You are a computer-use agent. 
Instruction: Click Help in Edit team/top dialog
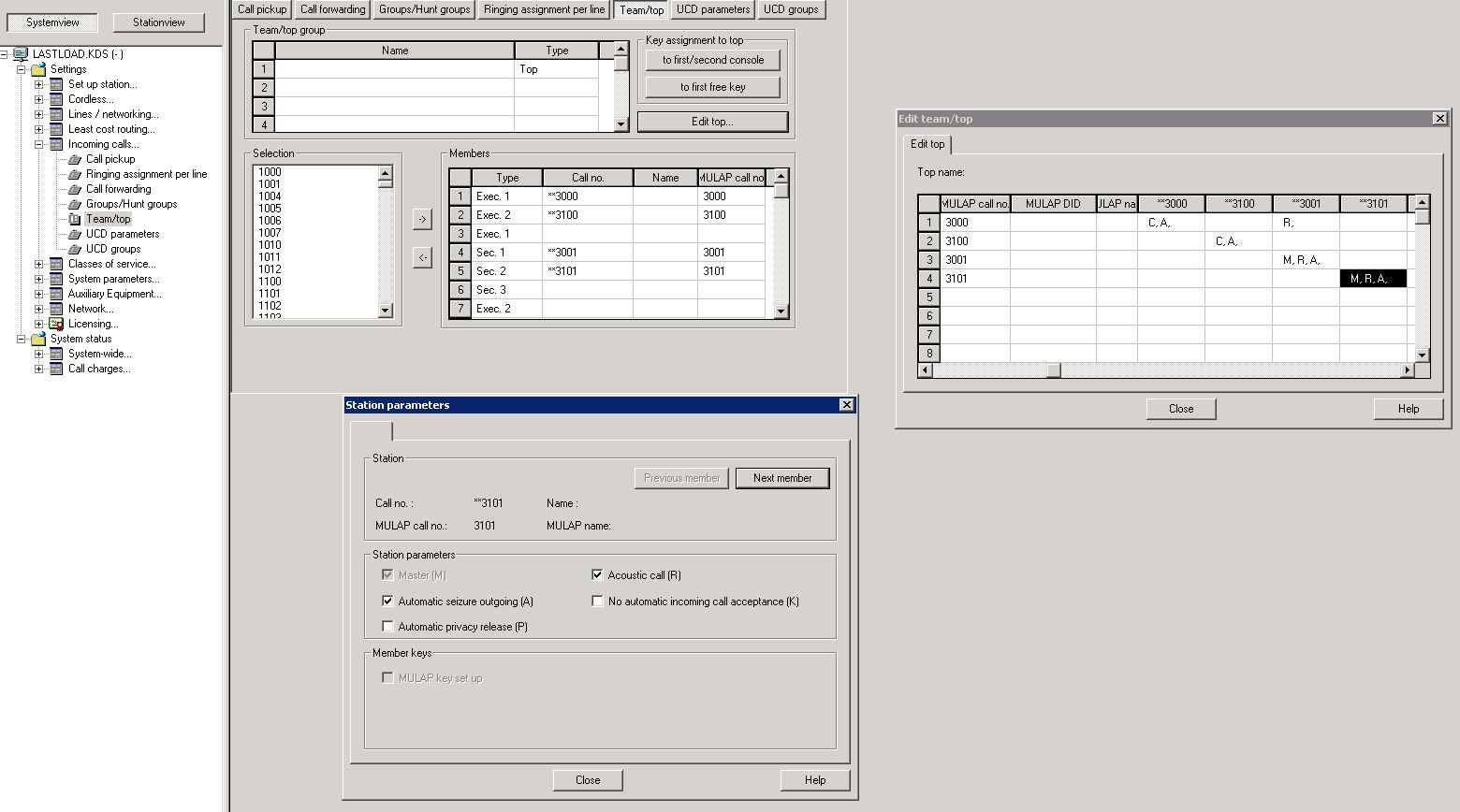[x=1409, y=409]
